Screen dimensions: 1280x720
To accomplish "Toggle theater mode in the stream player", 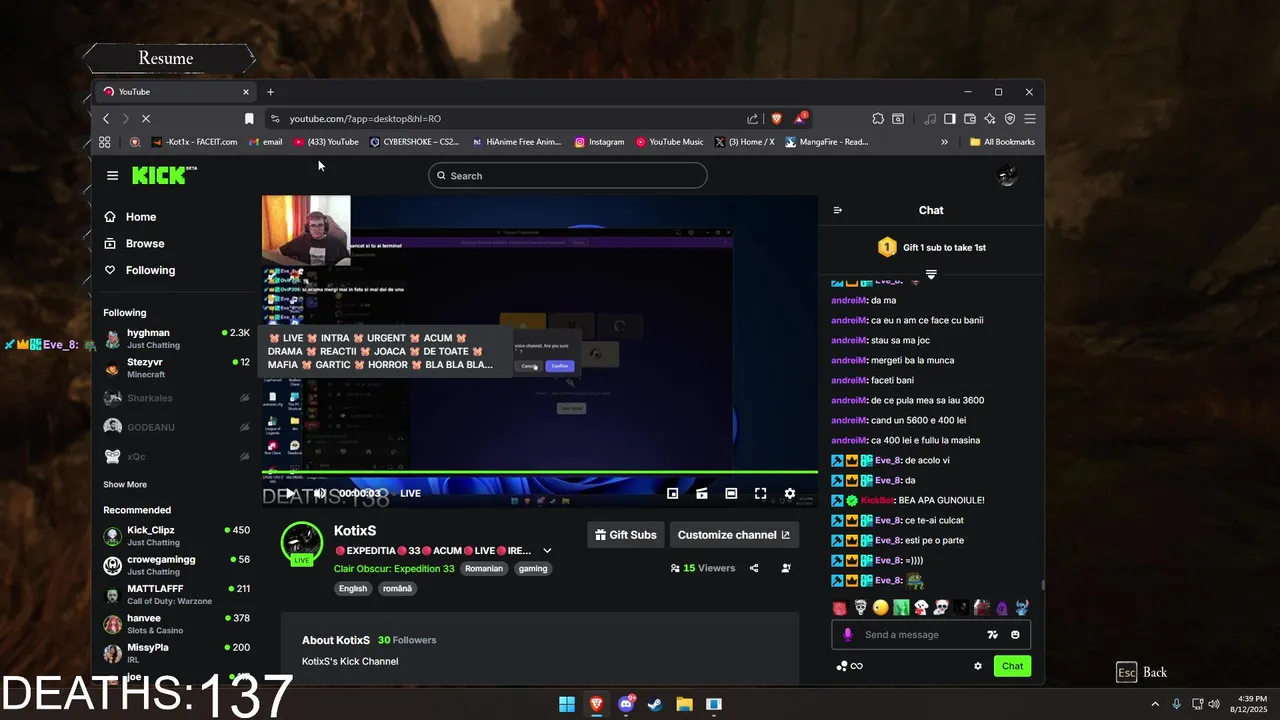I will point(731,493).
